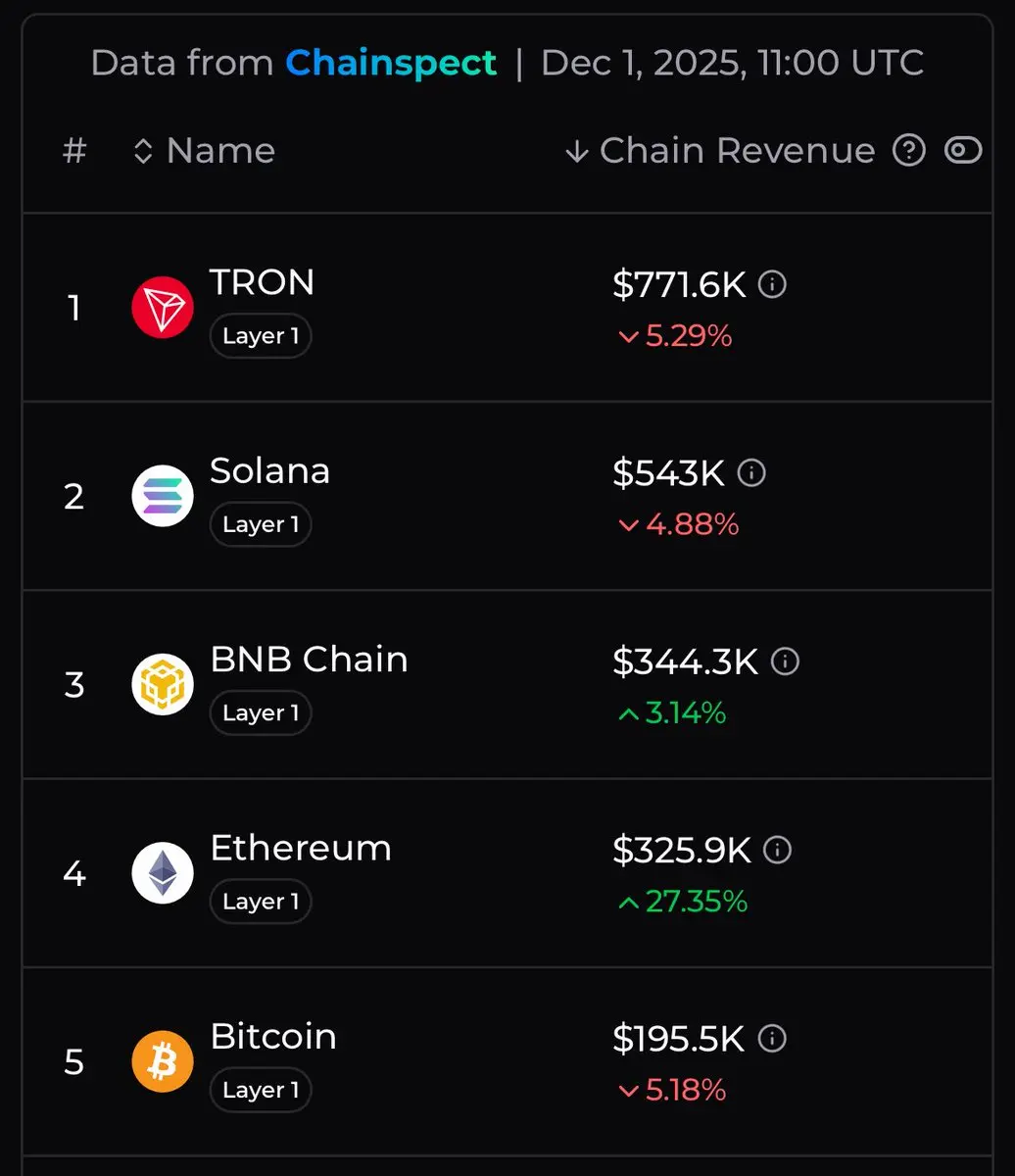Screen dimensions: 1015x1176
Task: Click the Ethereum logo icon
Action: pos(163,873)
